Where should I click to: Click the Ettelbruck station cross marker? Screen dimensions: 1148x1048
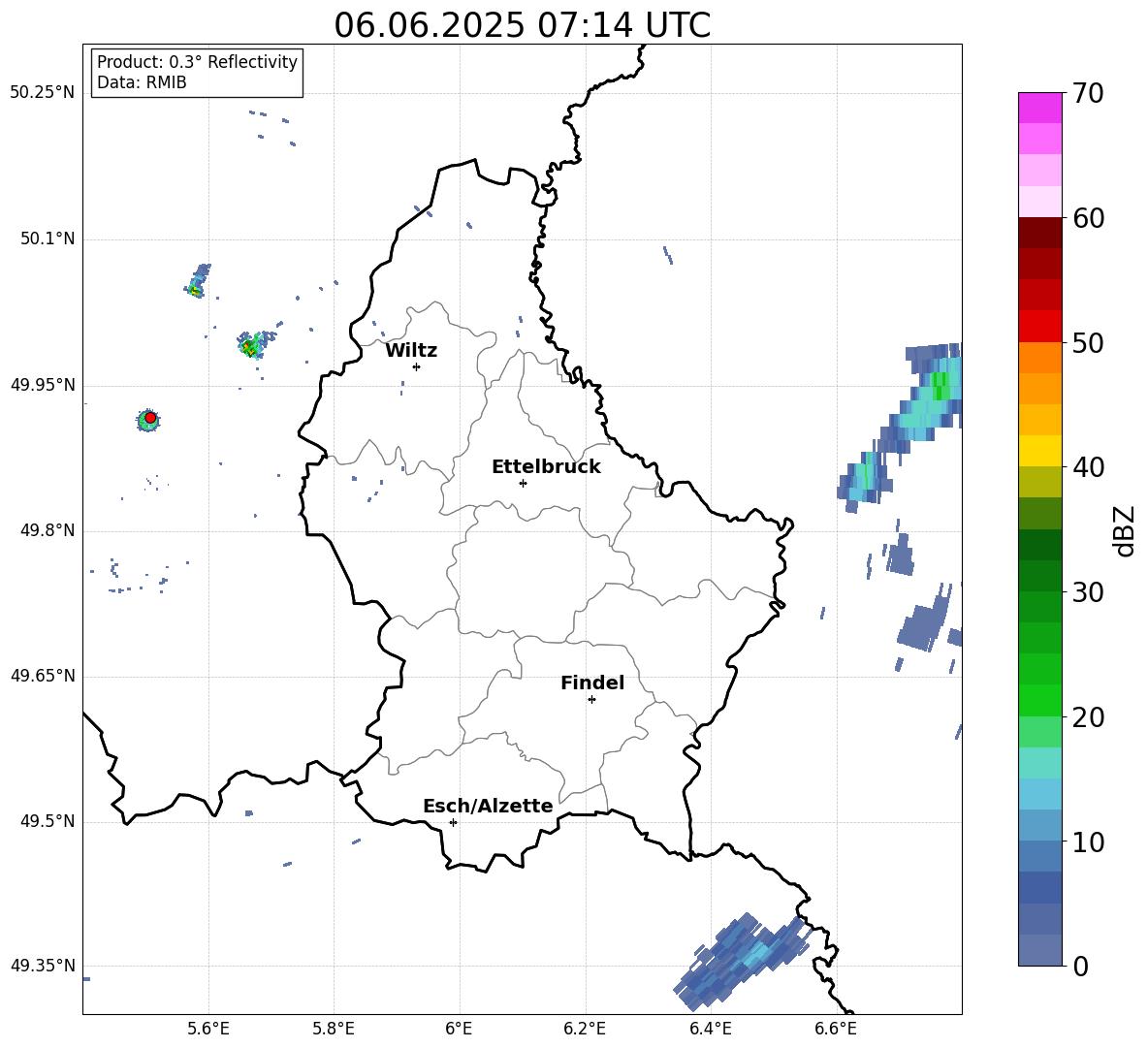click(523, 483)
